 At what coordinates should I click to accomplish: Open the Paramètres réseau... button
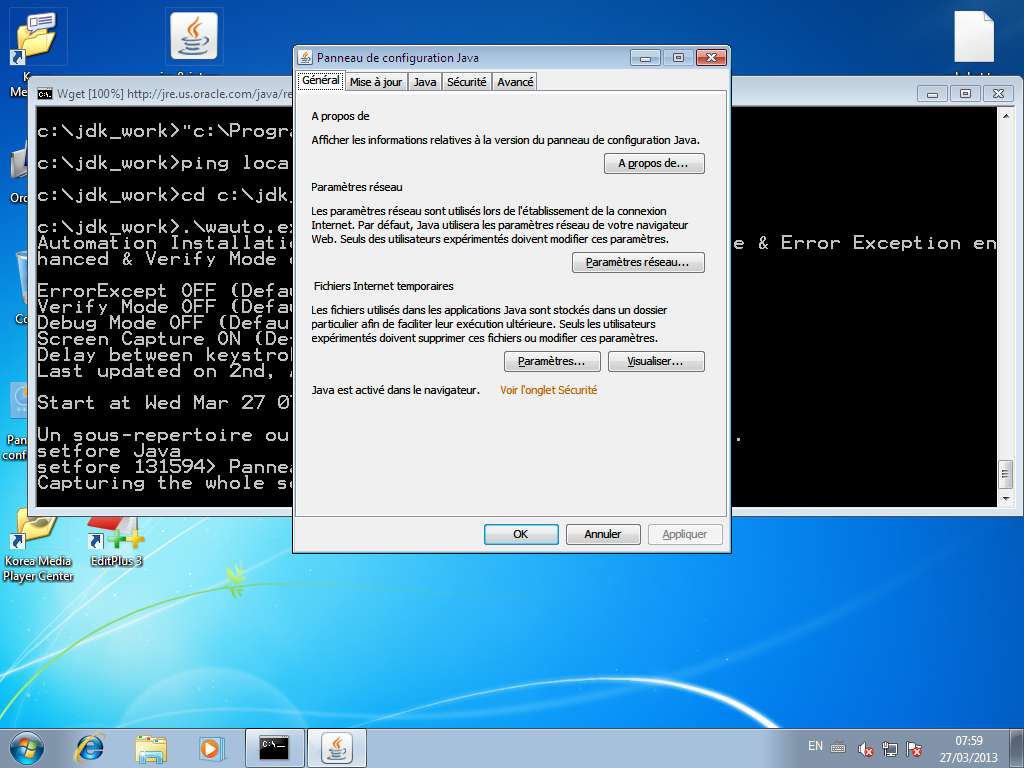[x=638, y=263]
